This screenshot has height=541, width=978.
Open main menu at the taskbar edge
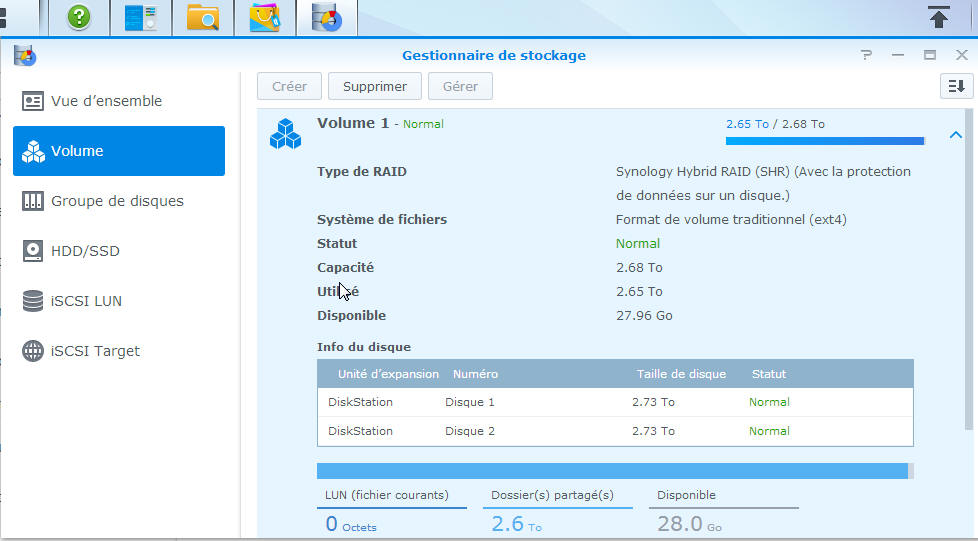(3, 17)
